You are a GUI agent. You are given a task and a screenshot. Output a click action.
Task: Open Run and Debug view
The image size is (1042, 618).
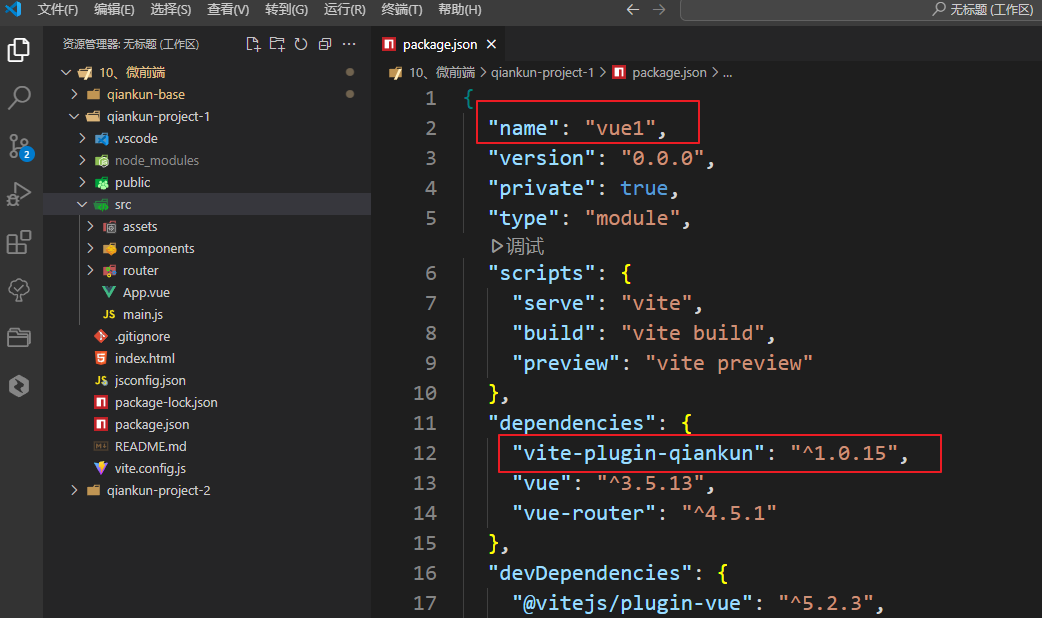tap(19, 194)
